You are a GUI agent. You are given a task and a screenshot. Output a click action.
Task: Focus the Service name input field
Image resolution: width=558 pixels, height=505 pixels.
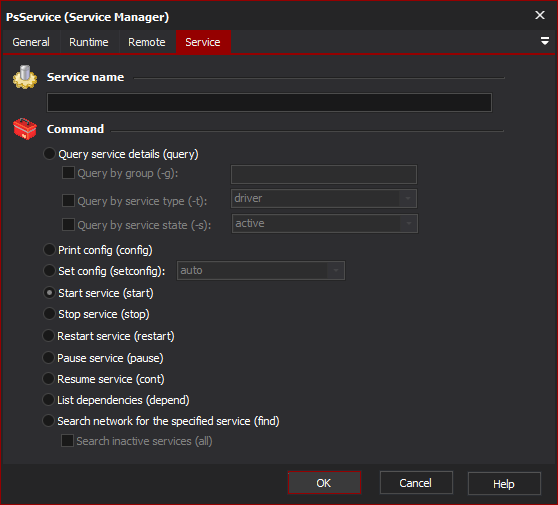click(x=269, y=102)
